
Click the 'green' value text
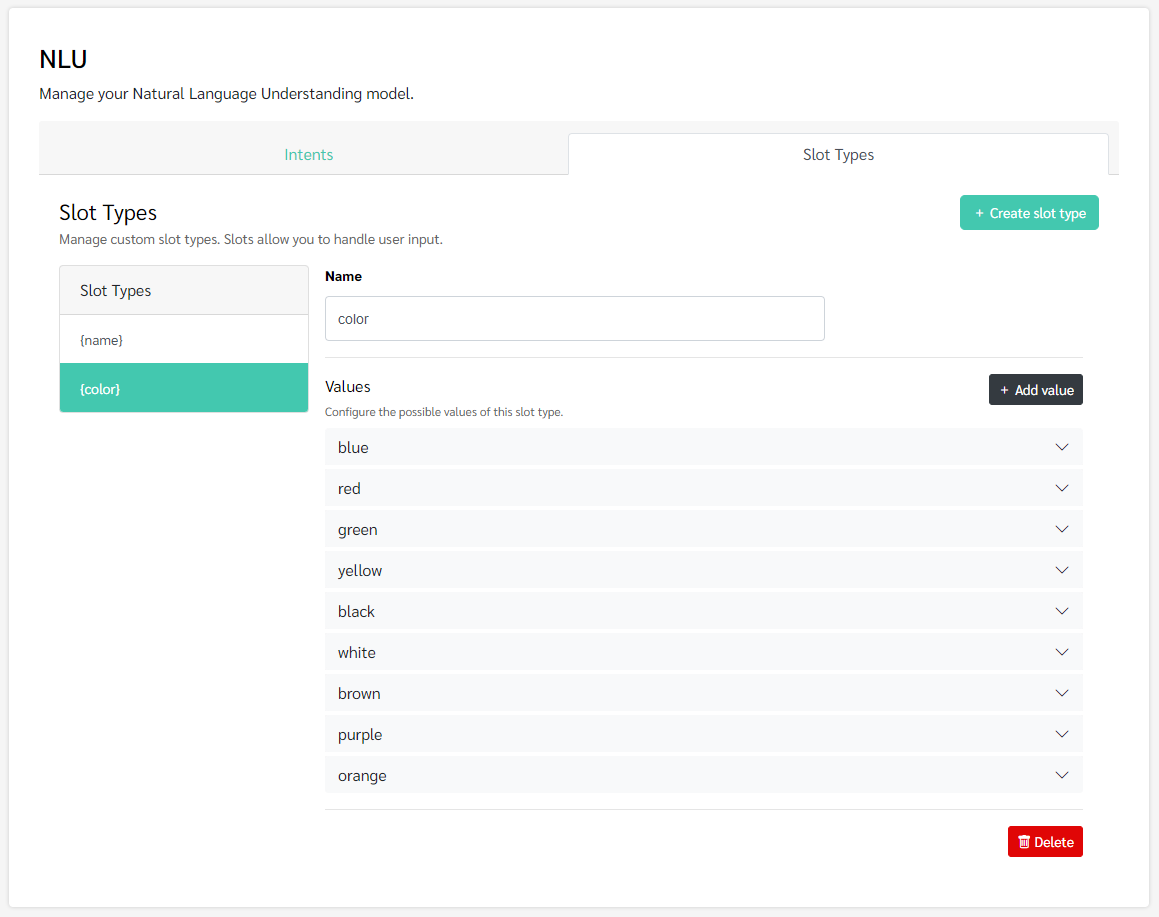pos(358,530)
